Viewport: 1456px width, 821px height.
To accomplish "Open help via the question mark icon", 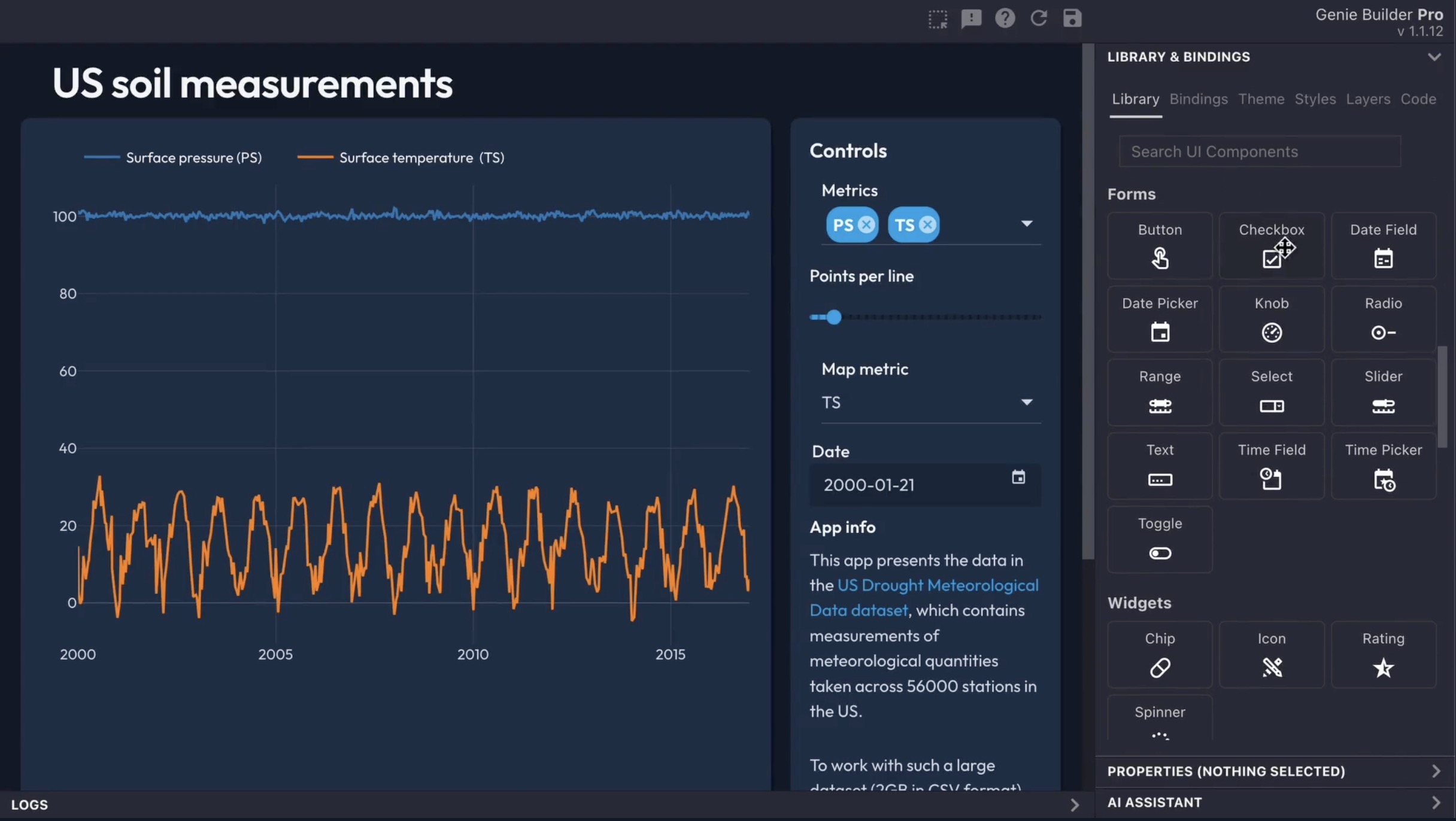I will coord(1005,19).
